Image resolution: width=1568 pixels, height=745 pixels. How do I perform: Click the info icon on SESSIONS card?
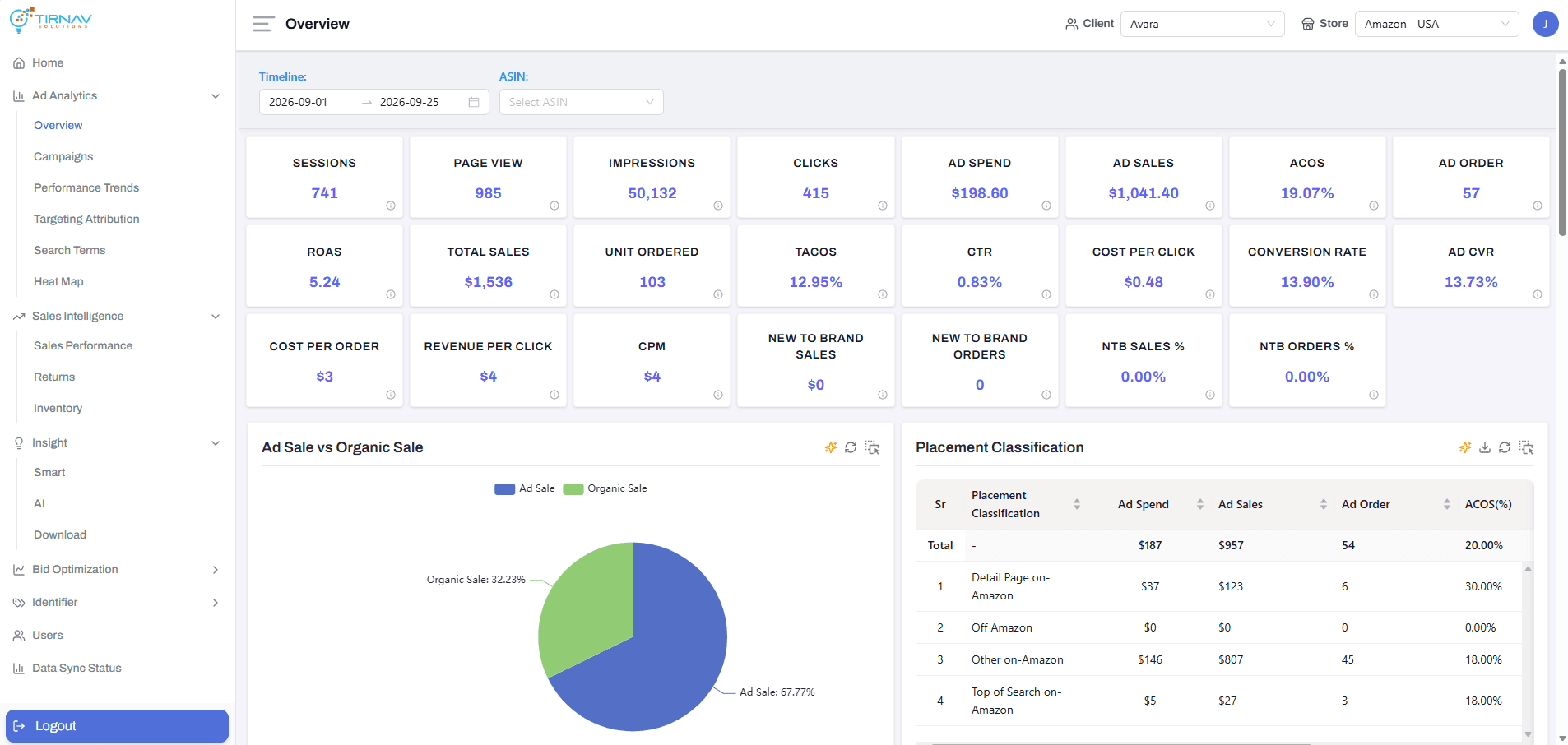[391, 206]
